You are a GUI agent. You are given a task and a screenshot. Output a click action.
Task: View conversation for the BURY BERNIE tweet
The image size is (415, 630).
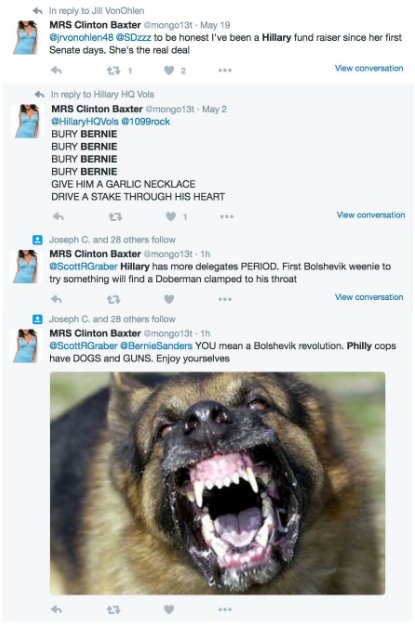[x=371, y=215]
